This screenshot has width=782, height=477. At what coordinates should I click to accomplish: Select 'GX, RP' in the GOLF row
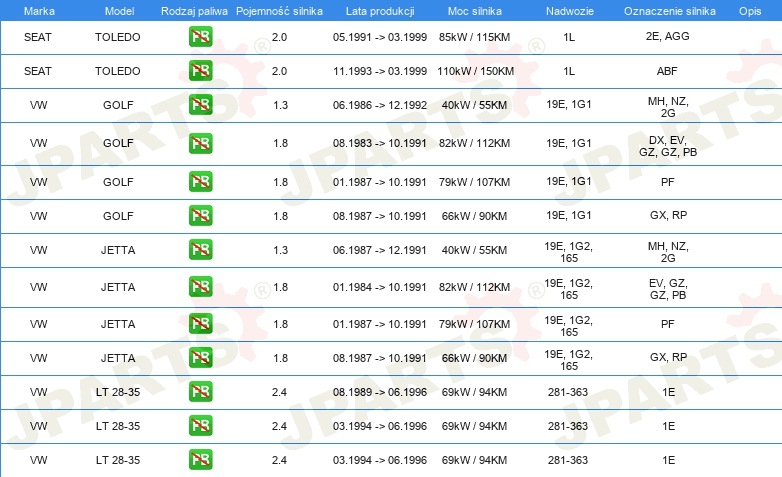(x=668, y=215)
